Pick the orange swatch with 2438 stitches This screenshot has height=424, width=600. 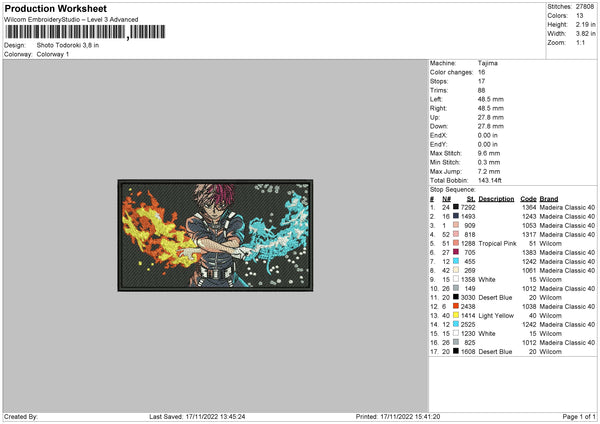[456, 306]
